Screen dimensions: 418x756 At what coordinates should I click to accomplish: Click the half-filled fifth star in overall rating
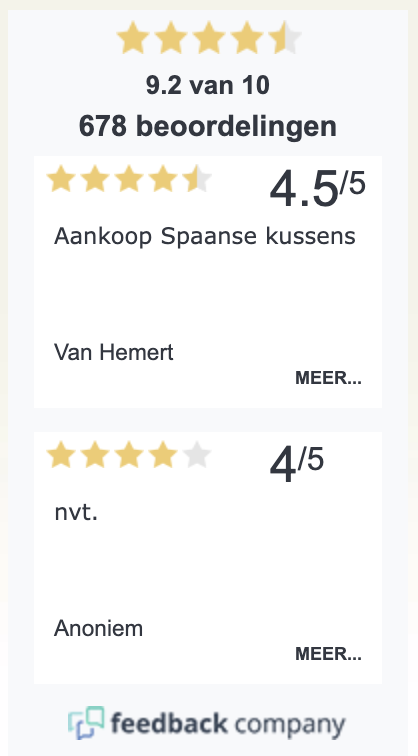point(285,38)
